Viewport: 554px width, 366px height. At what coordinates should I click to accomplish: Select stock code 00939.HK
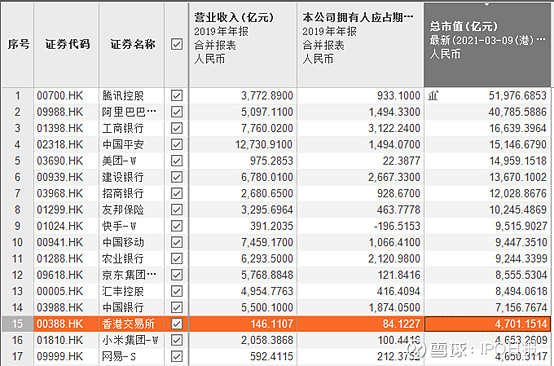click(60, 177)
